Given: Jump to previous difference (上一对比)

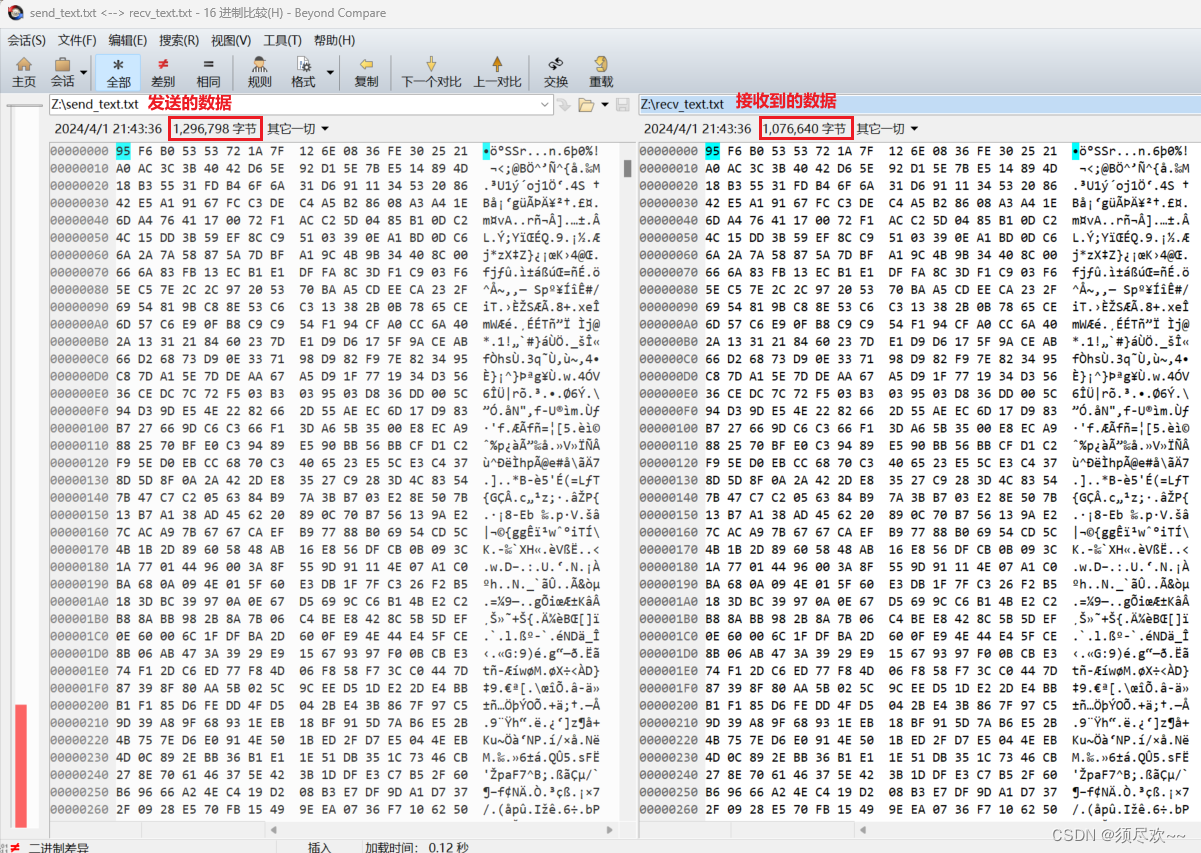Looking at the screenshot, I should [x=497, y=71].
